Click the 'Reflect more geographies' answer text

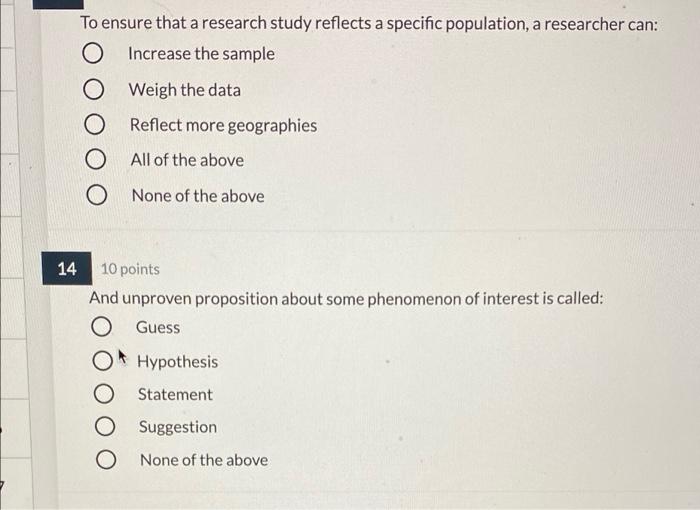coord(223,126)
